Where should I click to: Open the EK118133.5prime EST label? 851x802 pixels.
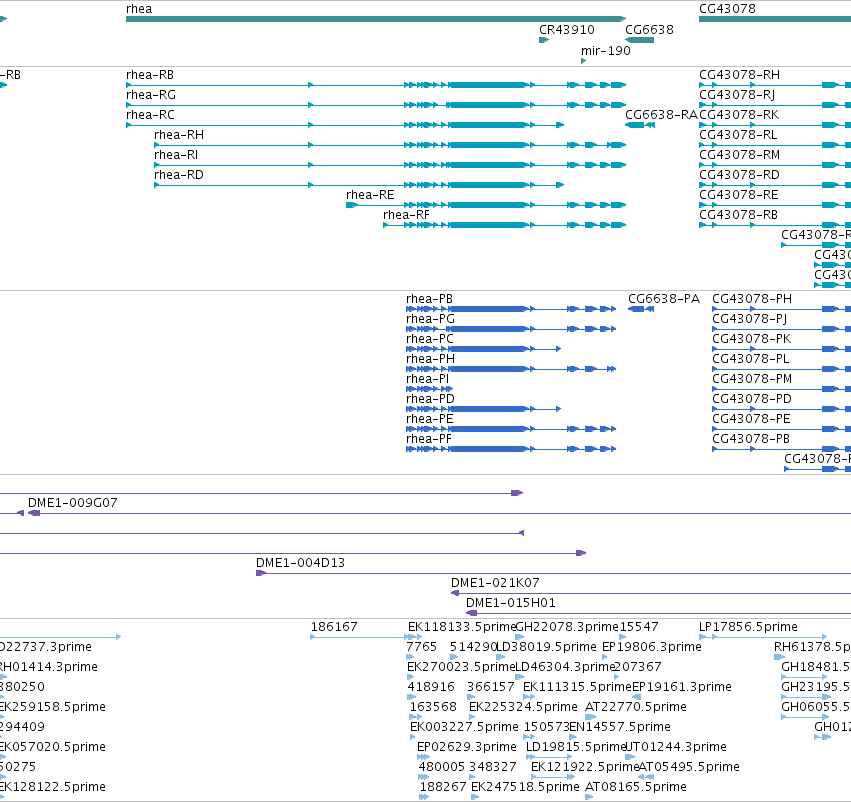462,627
